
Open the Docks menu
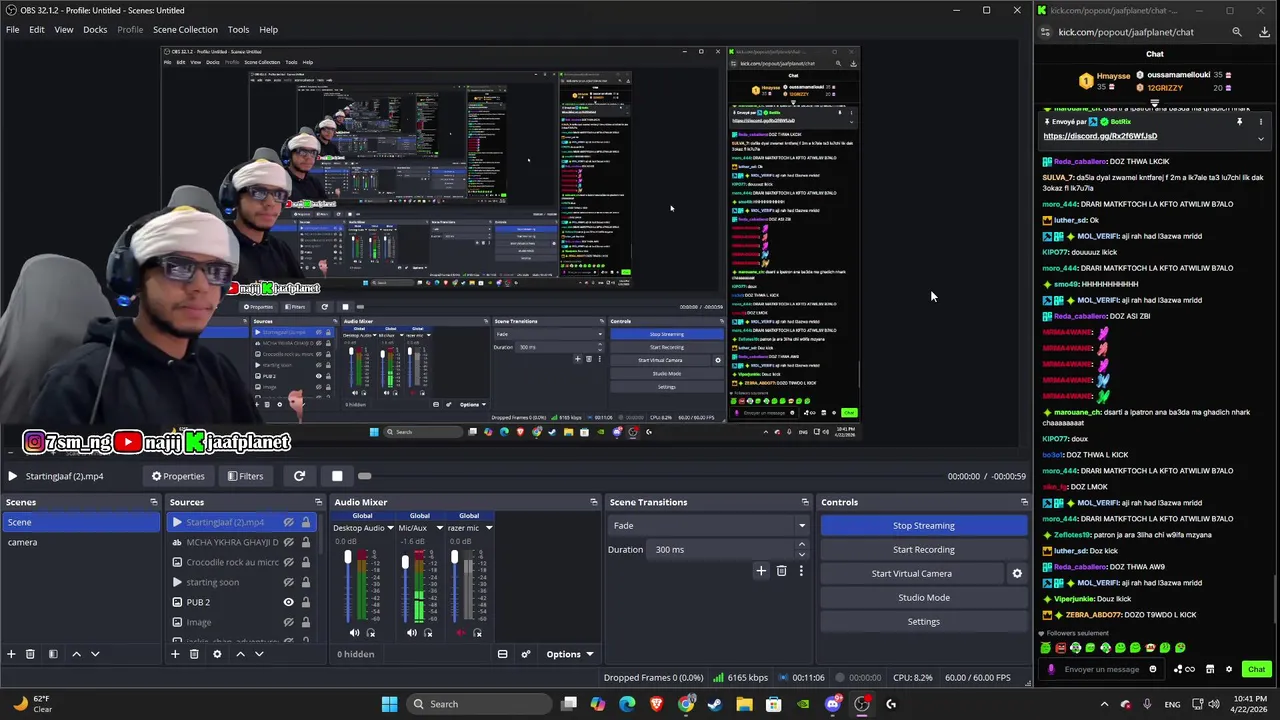tap(95, 29)
